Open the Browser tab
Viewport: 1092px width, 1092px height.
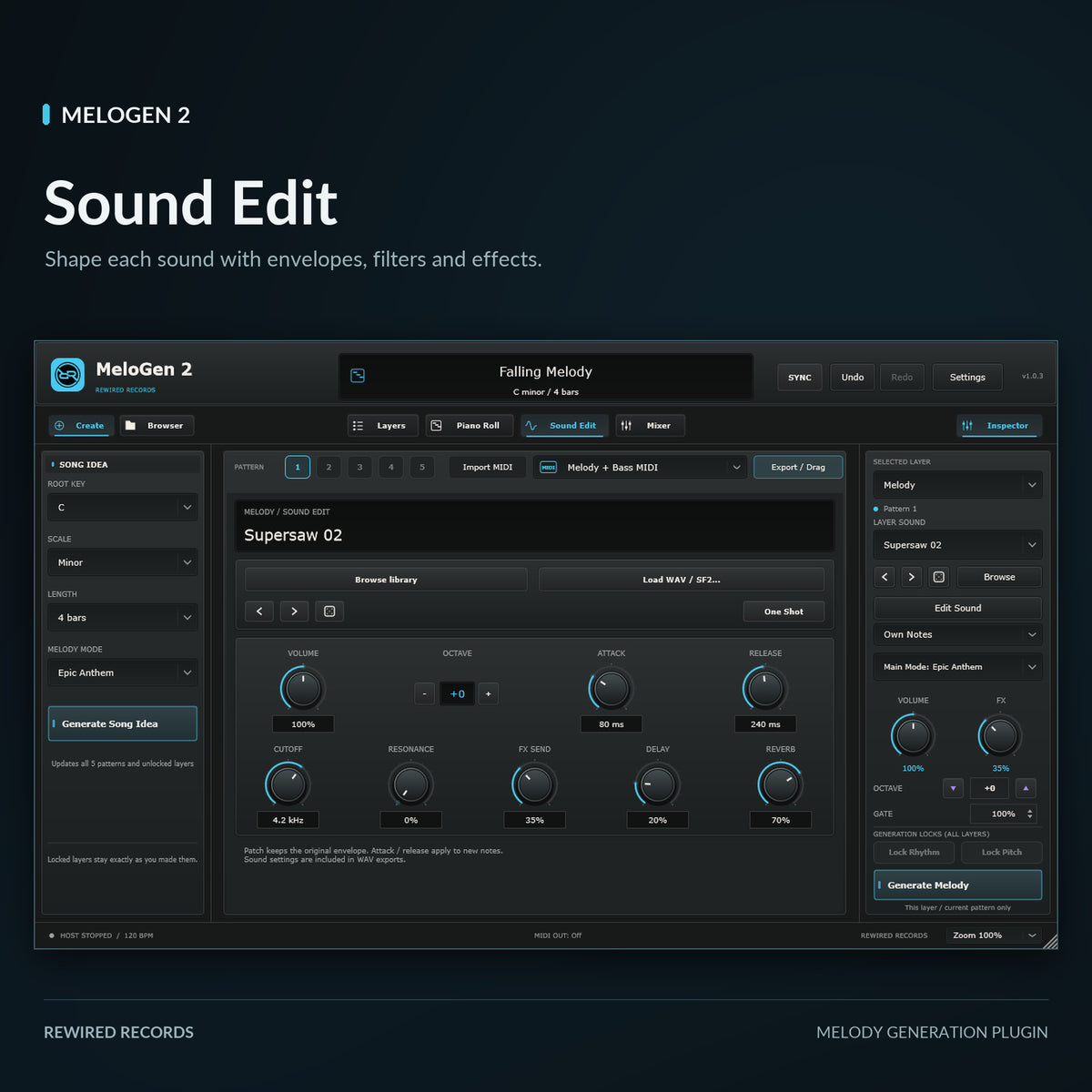(157, 425)
